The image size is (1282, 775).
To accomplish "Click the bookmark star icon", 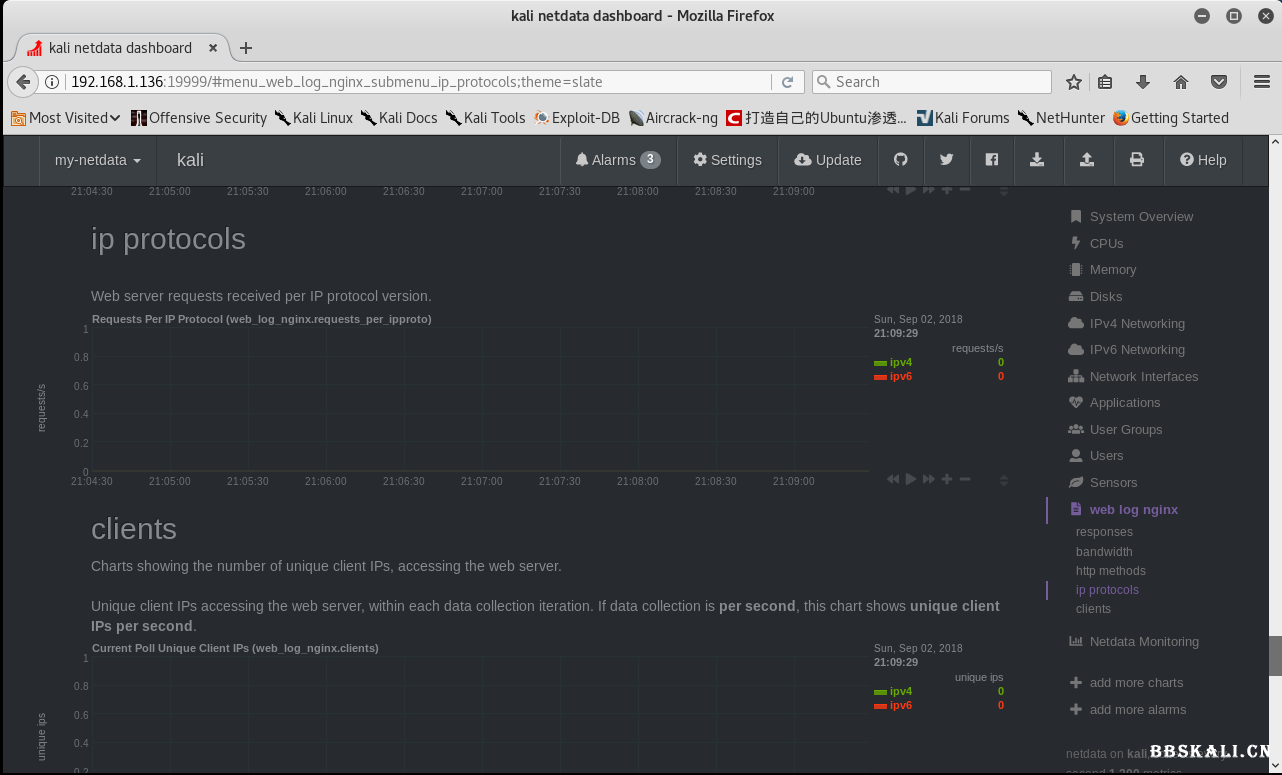I will point(1074,82).
